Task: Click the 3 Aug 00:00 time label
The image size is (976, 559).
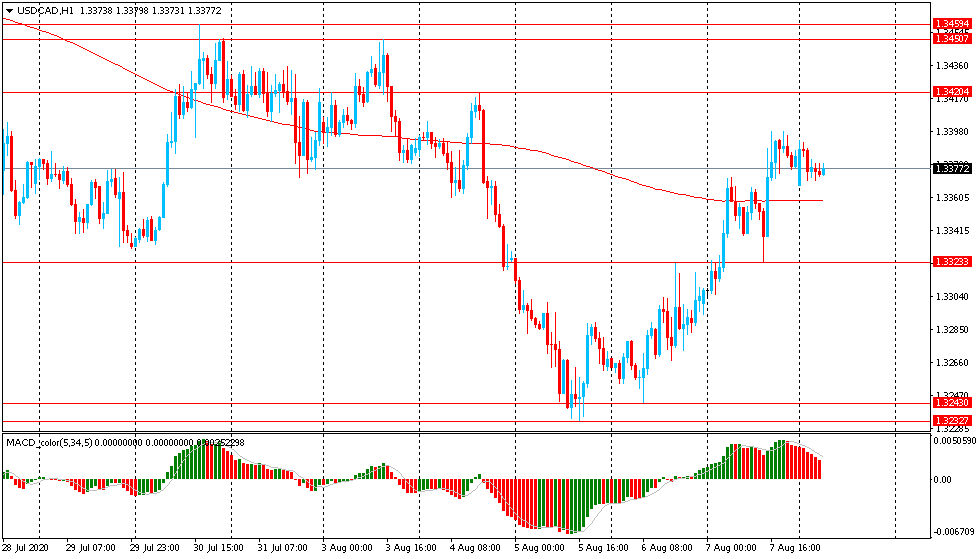Action: click(x=347, y=548)
